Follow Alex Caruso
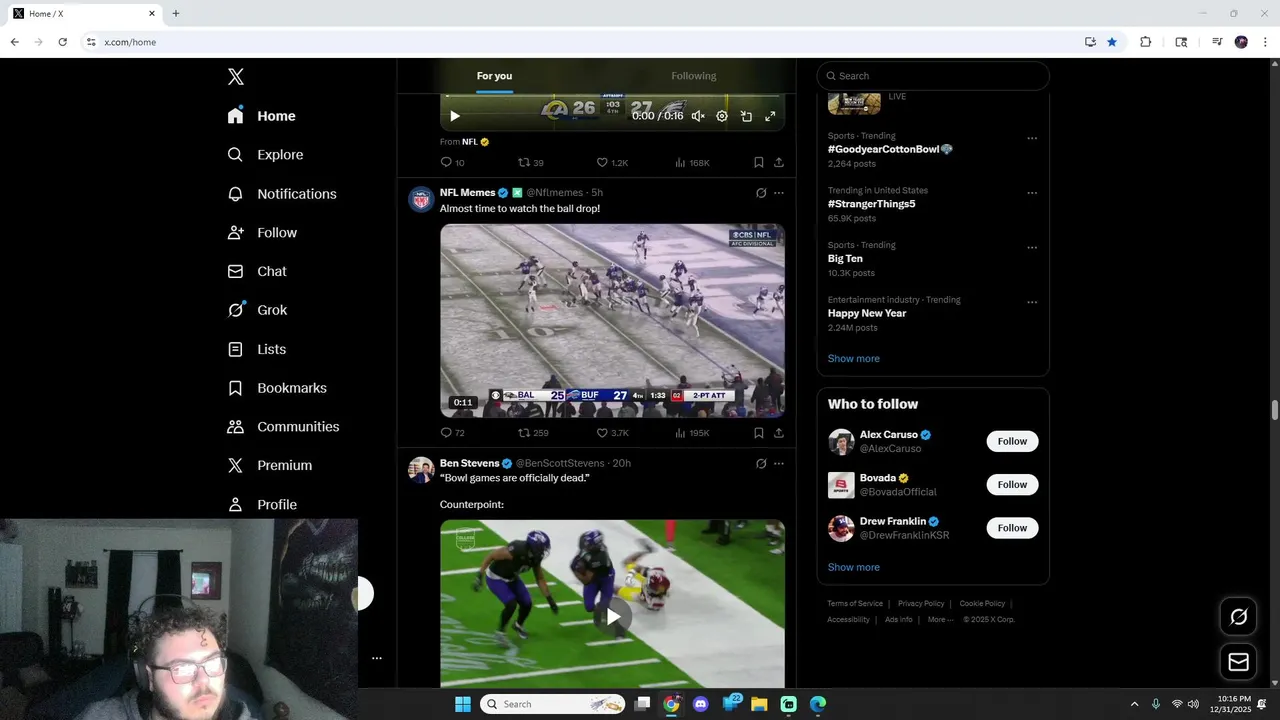The height and width of the screenshot is (720, 1280). click(1012, 441)
